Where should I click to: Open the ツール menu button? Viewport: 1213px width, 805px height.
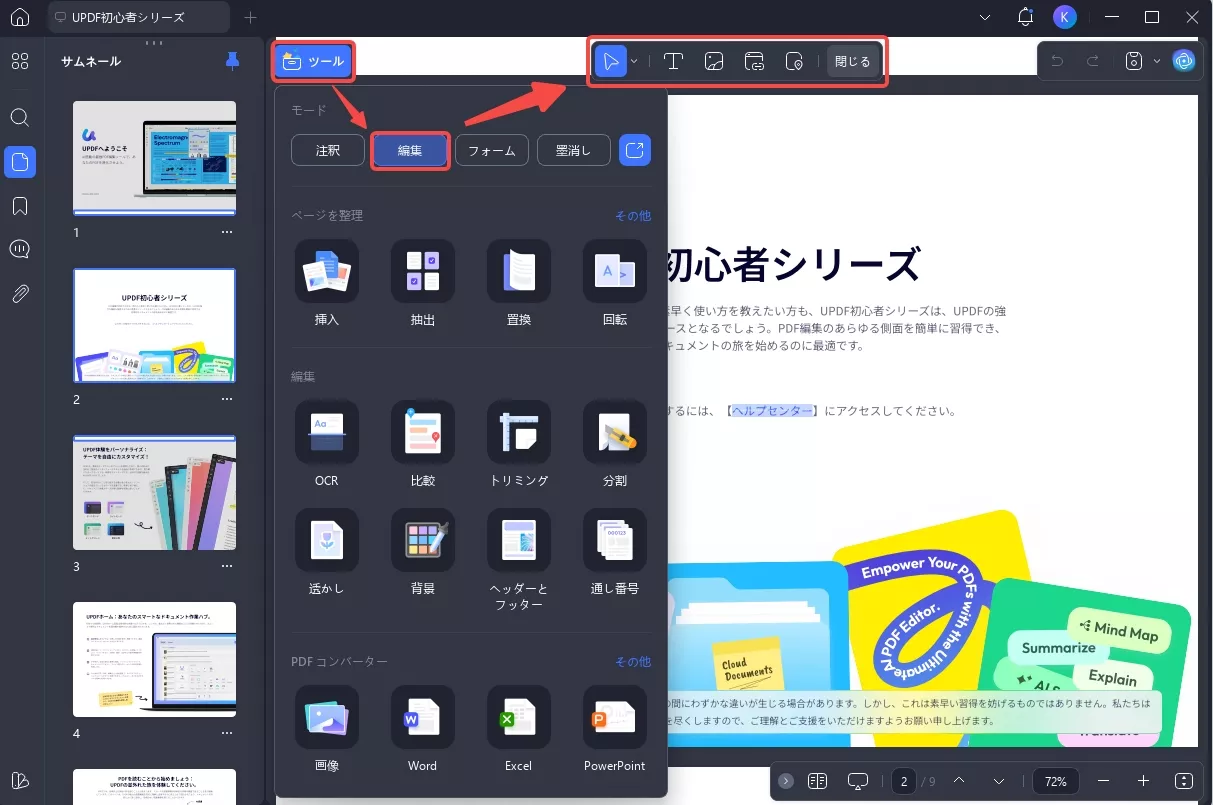click(x=312, y=61)
